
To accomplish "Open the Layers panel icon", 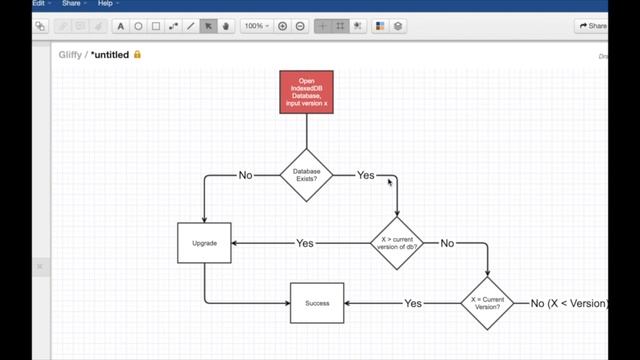I will tap(398, 26).
